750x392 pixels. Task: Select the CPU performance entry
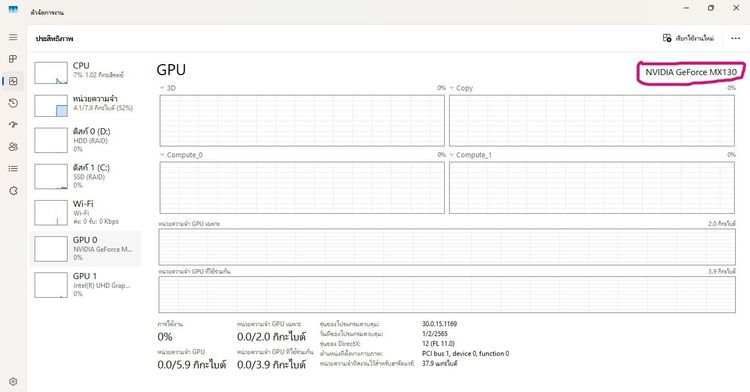(85, 72)
